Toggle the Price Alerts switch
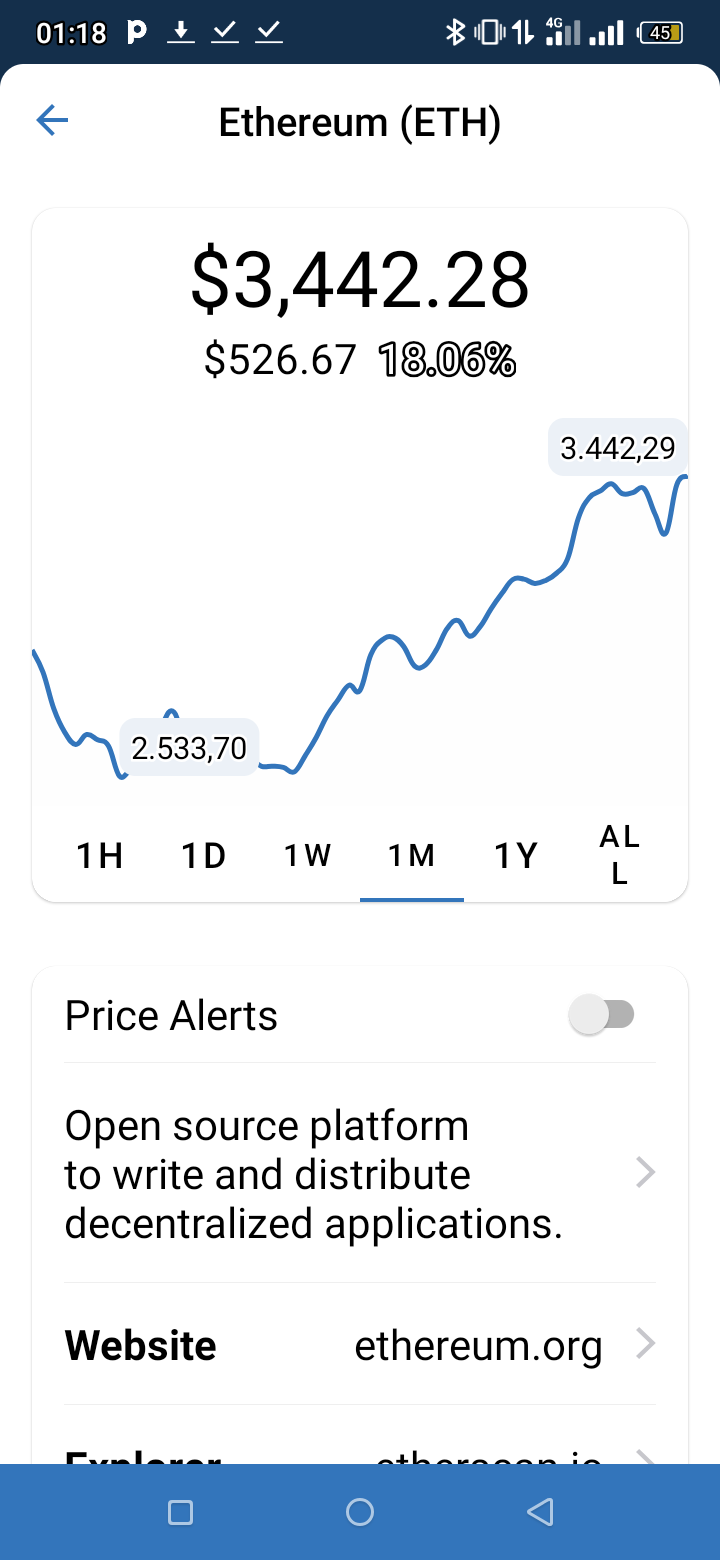This screenshot has width=720, height=1560. click(601, 1015)
